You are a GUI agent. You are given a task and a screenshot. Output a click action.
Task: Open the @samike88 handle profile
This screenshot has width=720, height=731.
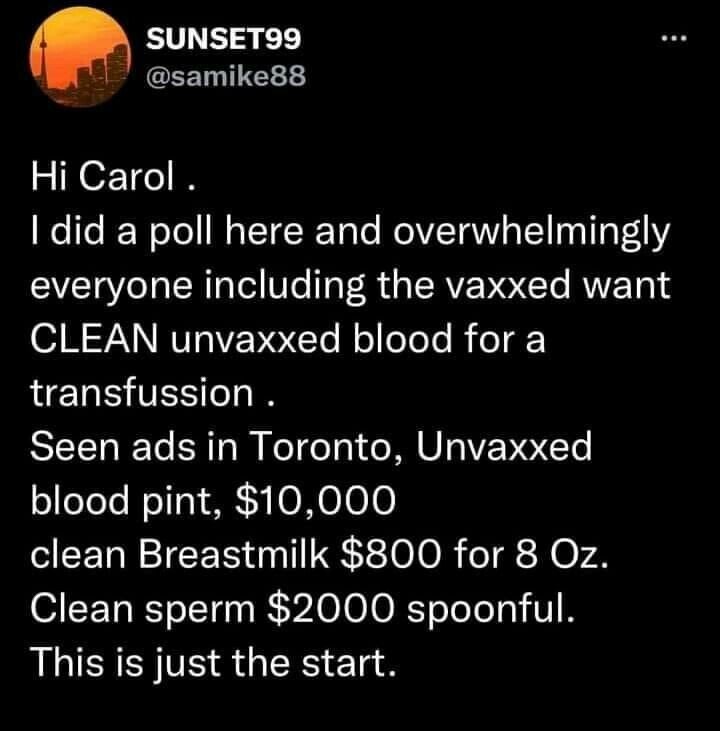click(226, 76)
